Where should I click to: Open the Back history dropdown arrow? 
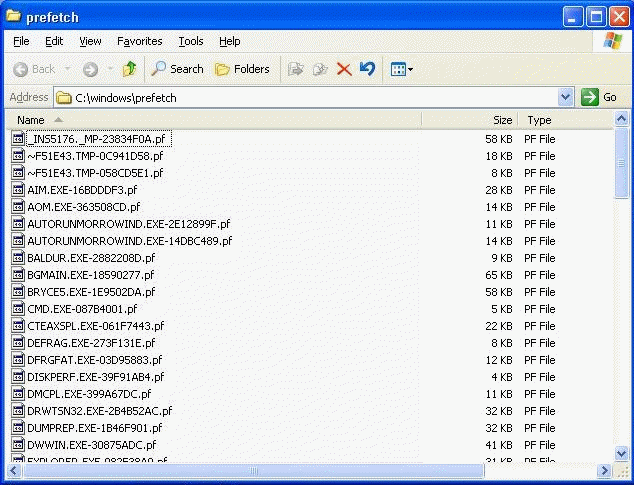click(68, 69)
